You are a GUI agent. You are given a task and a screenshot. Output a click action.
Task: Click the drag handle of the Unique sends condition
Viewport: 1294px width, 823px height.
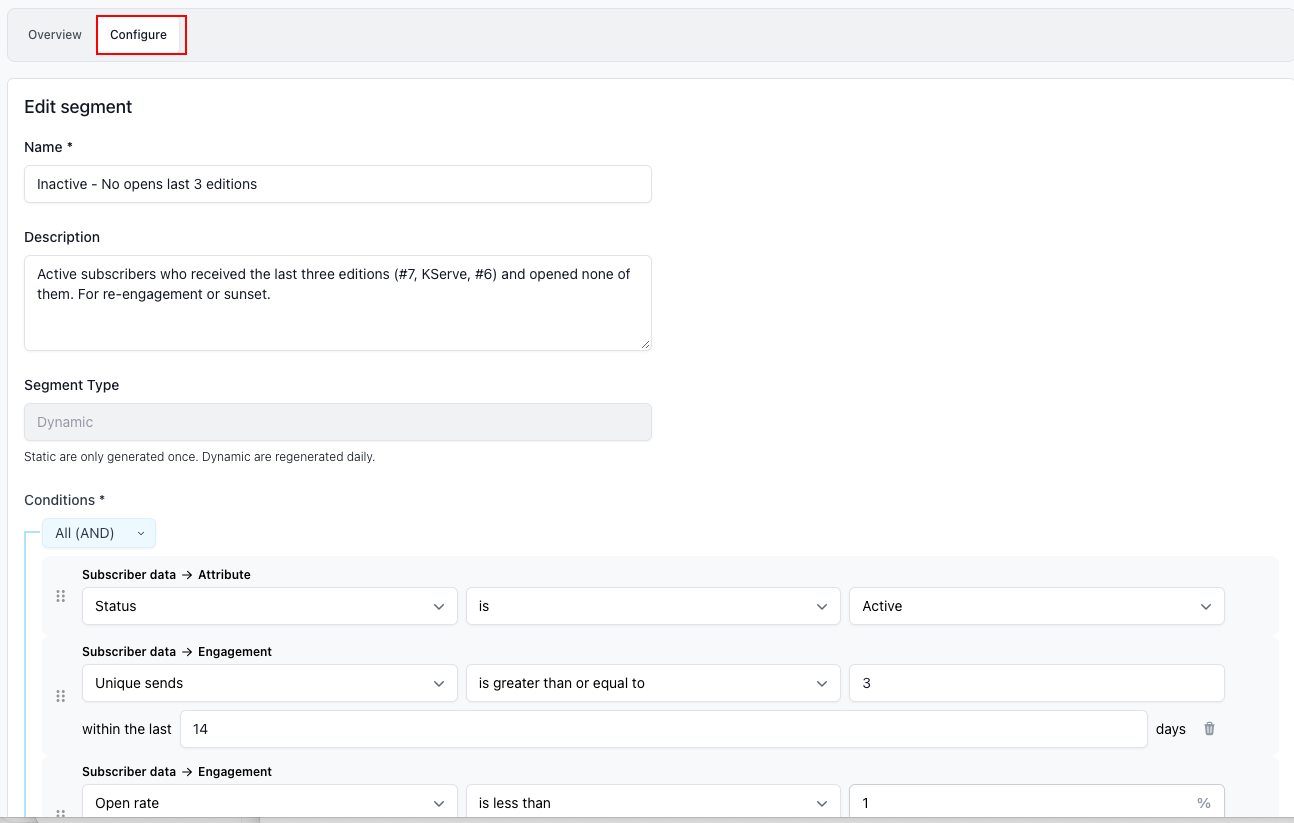60,696
